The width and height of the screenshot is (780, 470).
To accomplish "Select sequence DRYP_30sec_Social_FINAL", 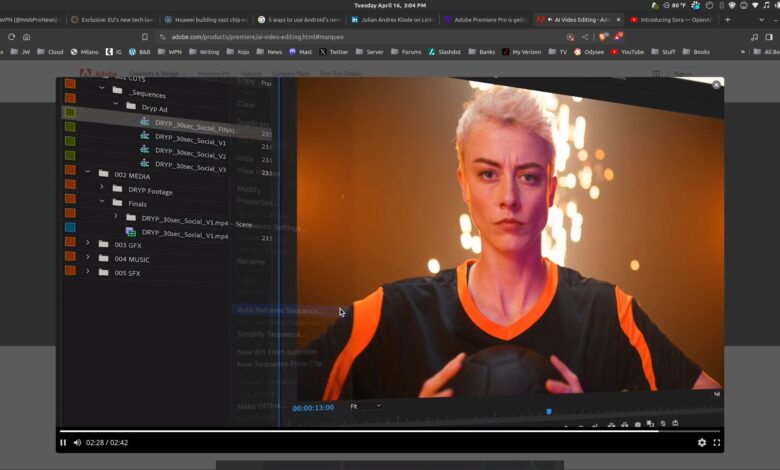I will [x=195, y=126].
